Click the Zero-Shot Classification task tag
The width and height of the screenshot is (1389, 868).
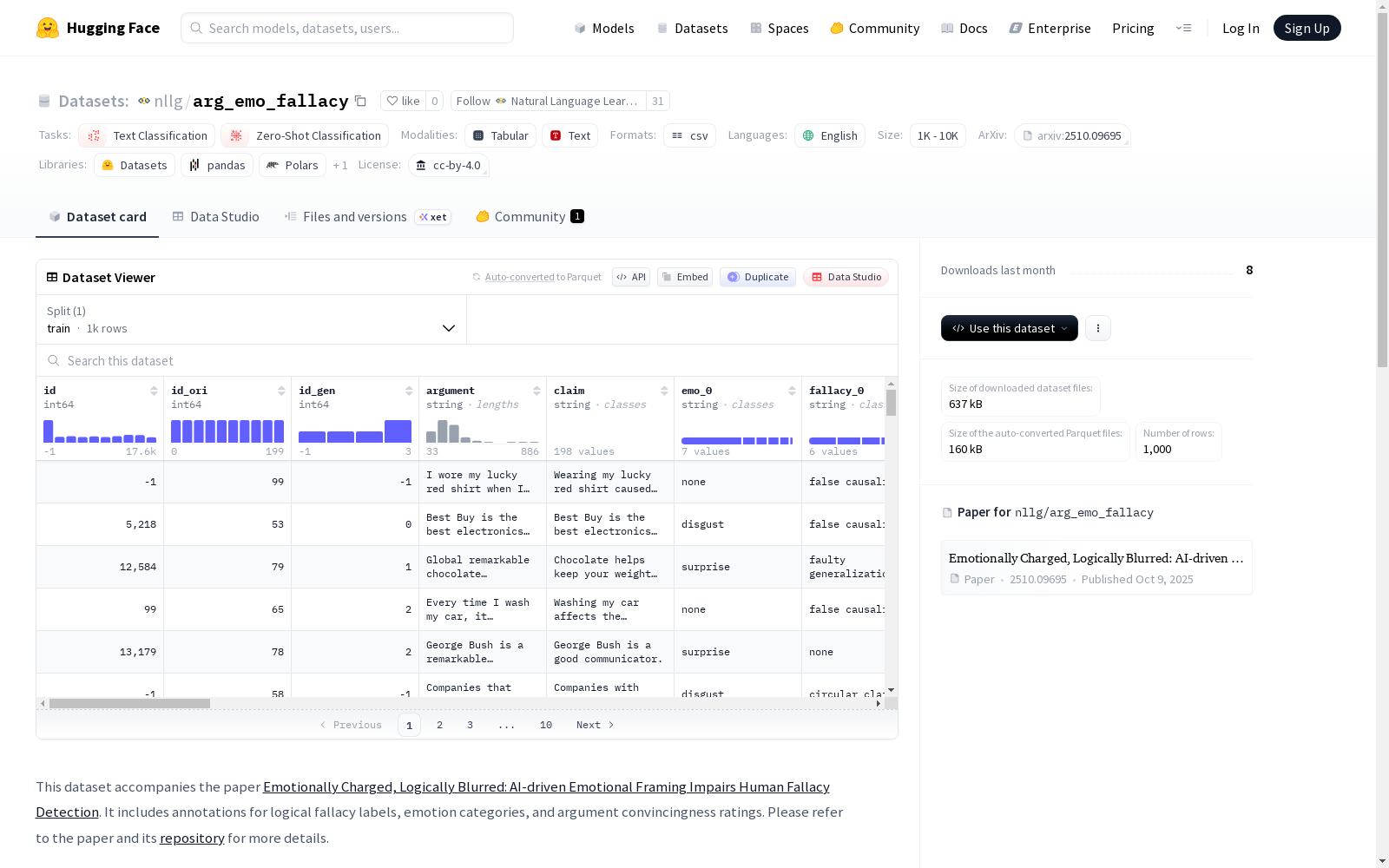(x=305, y=135)
